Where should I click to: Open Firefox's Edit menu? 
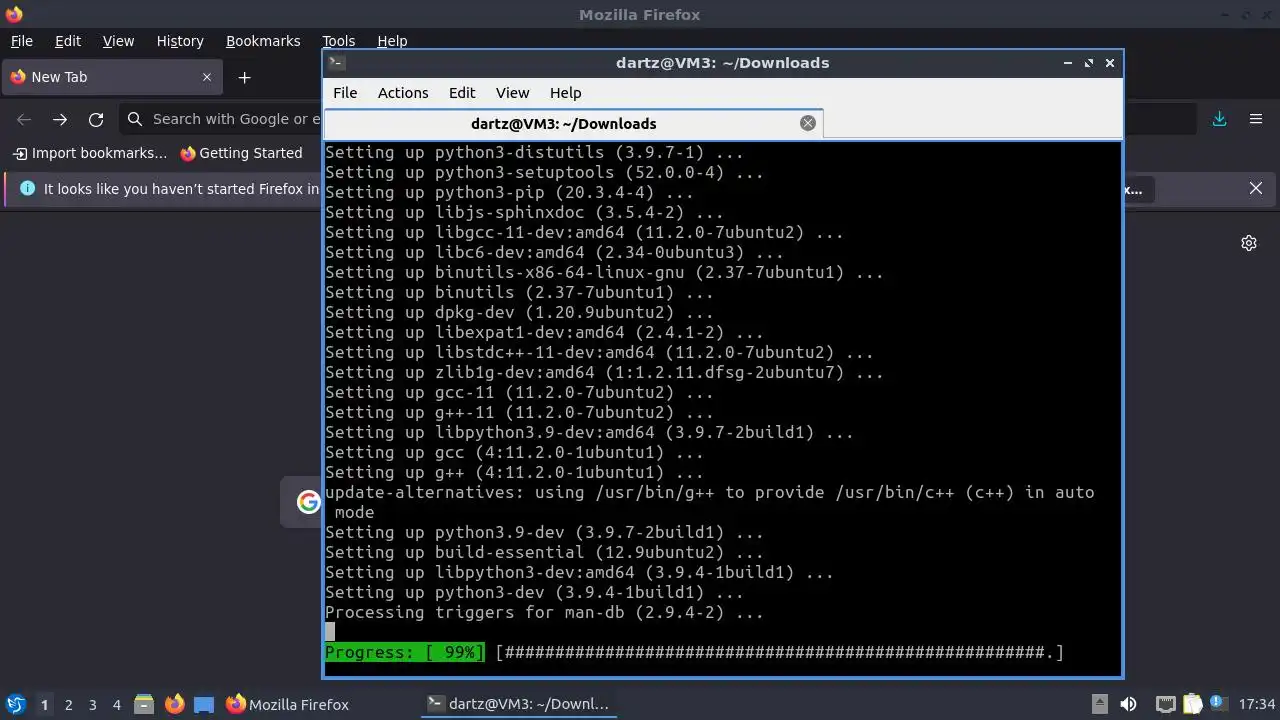click(x=67, y=41)
